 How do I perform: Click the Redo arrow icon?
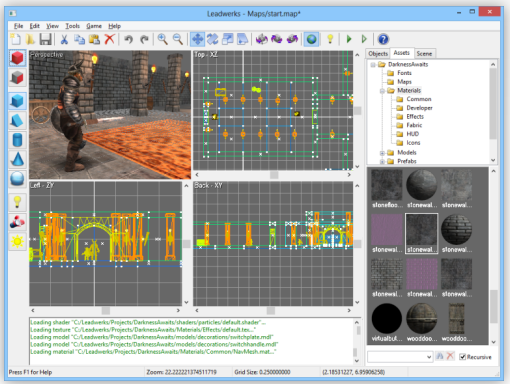point(144,39)
